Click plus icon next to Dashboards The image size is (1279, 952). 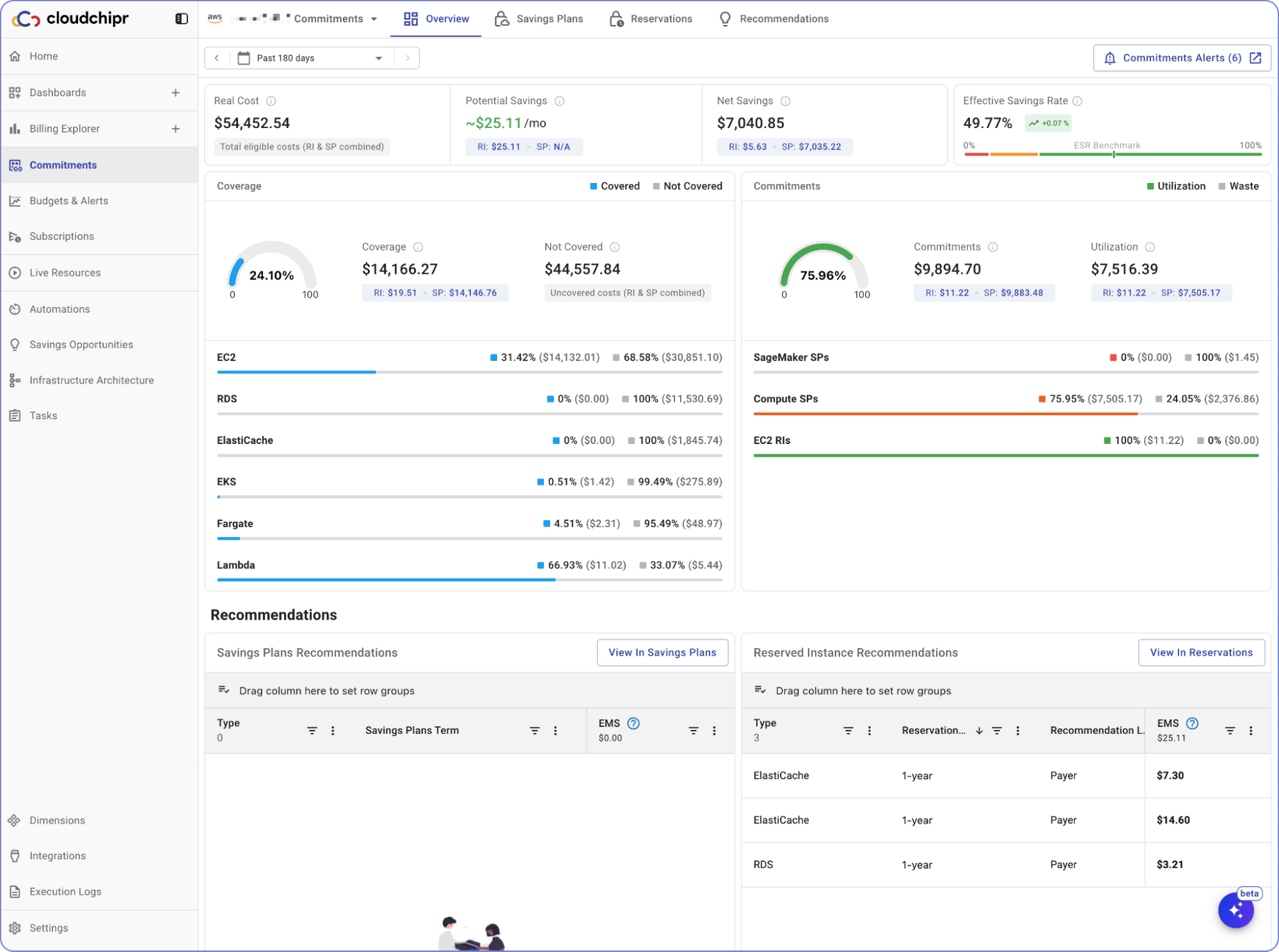coord(175,93)
